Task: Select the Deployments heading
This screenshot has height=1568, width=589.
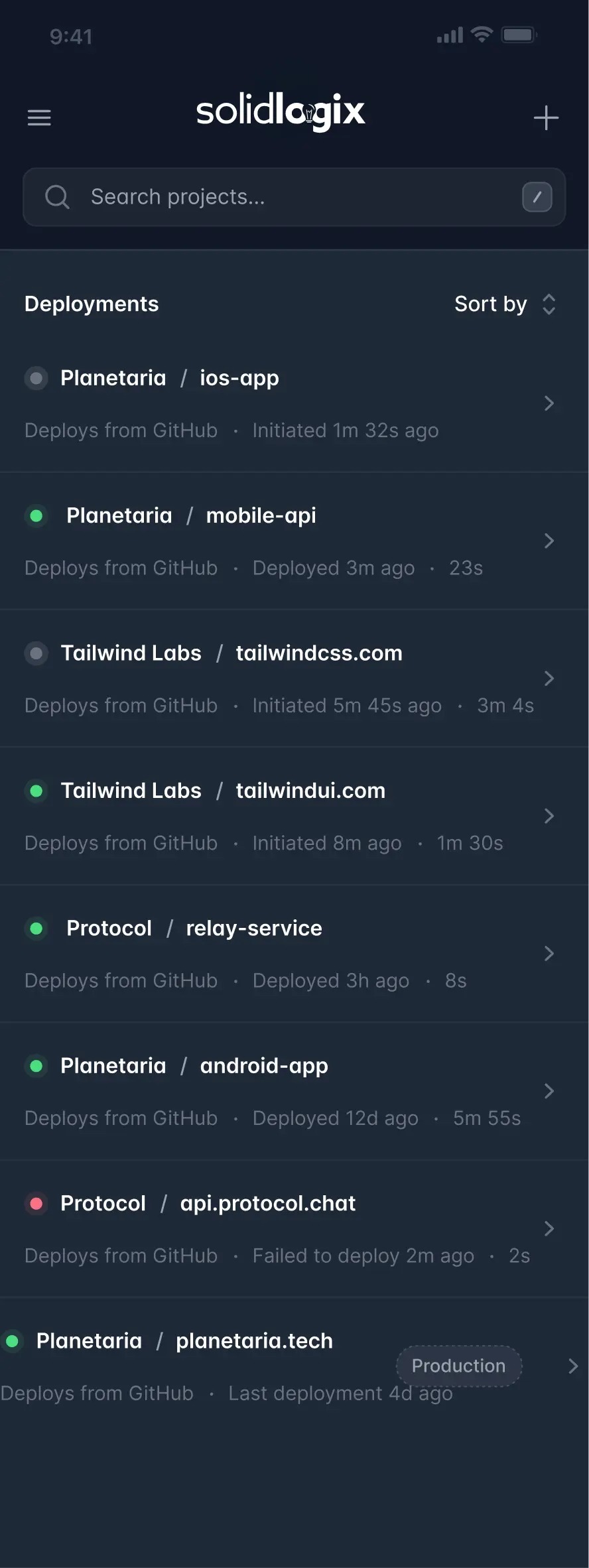Action: 92,304
